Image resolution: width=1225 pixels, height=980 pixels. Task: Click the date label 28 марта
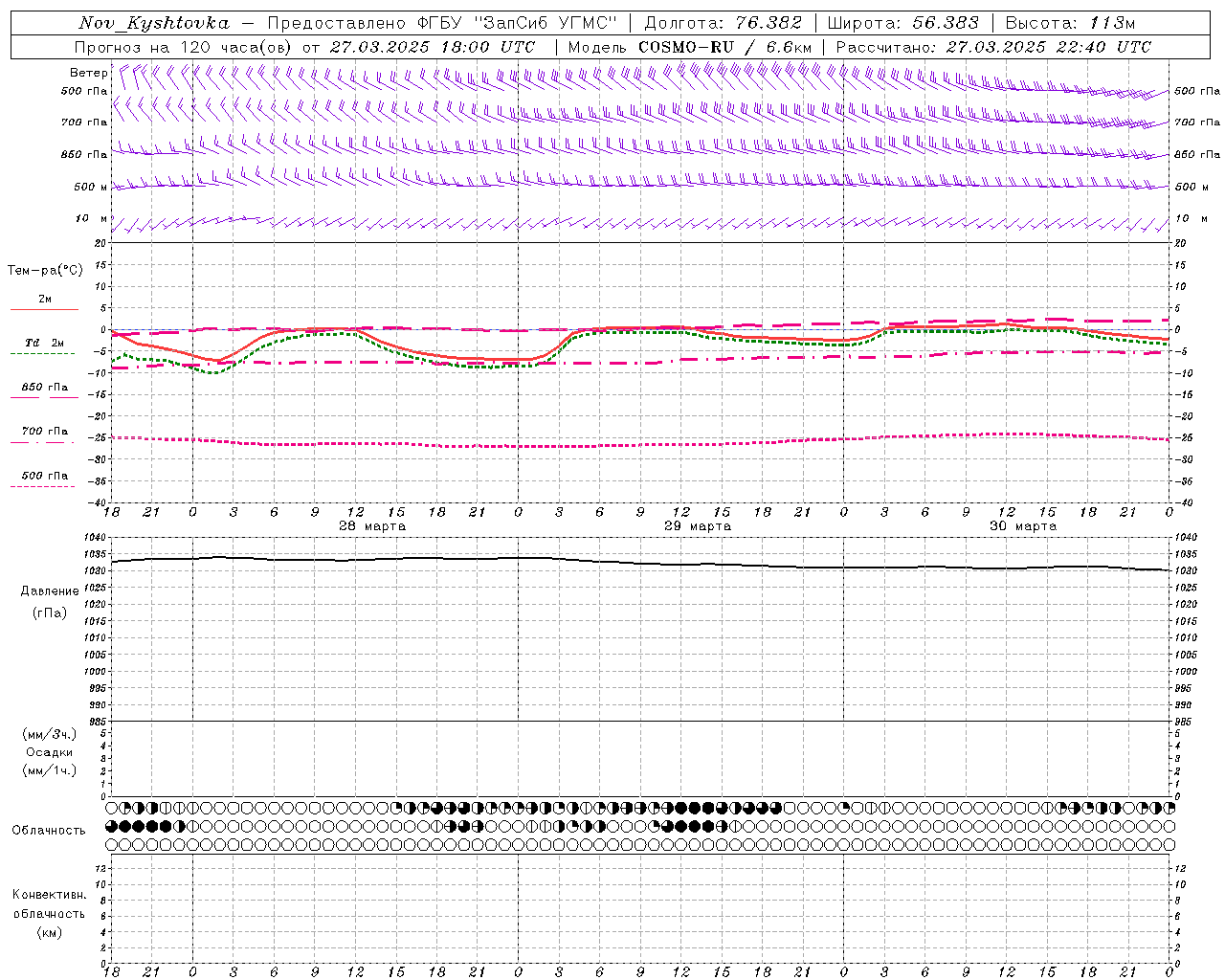tap(372, 526)
